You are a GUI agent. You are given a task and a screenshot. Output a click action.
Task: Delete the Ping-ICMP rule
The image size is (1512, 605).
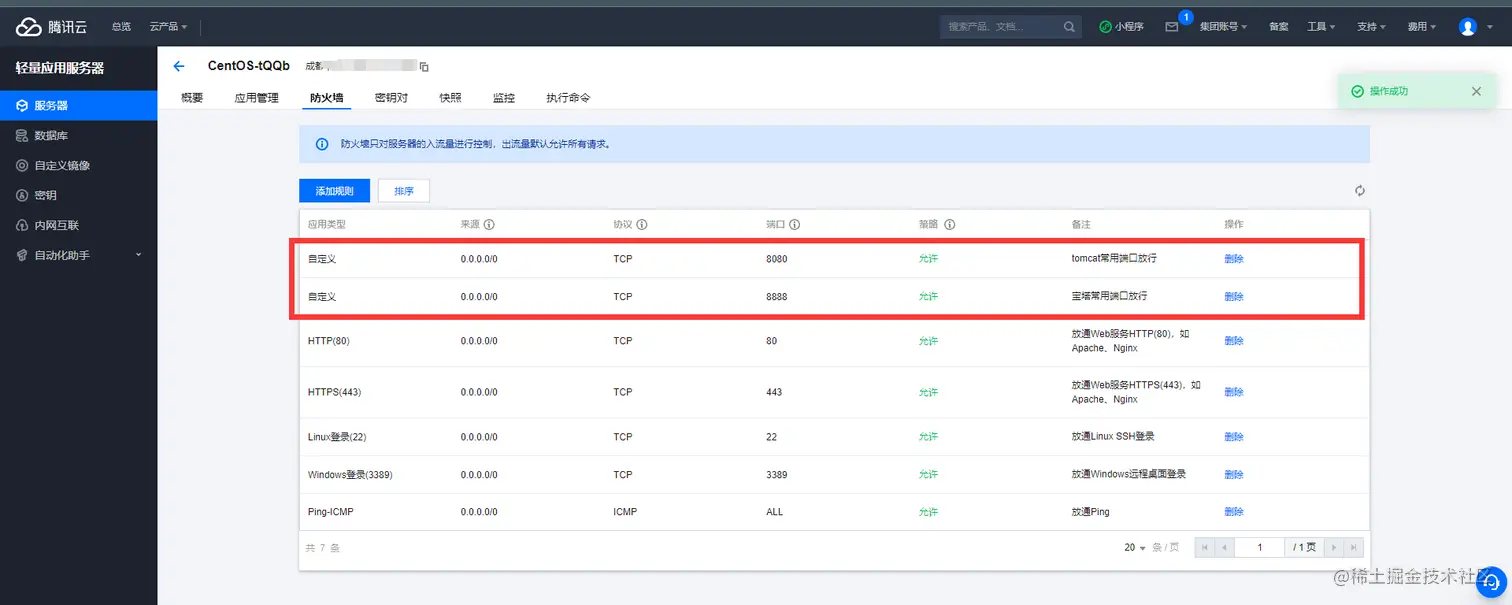[x=1234, y=512]
